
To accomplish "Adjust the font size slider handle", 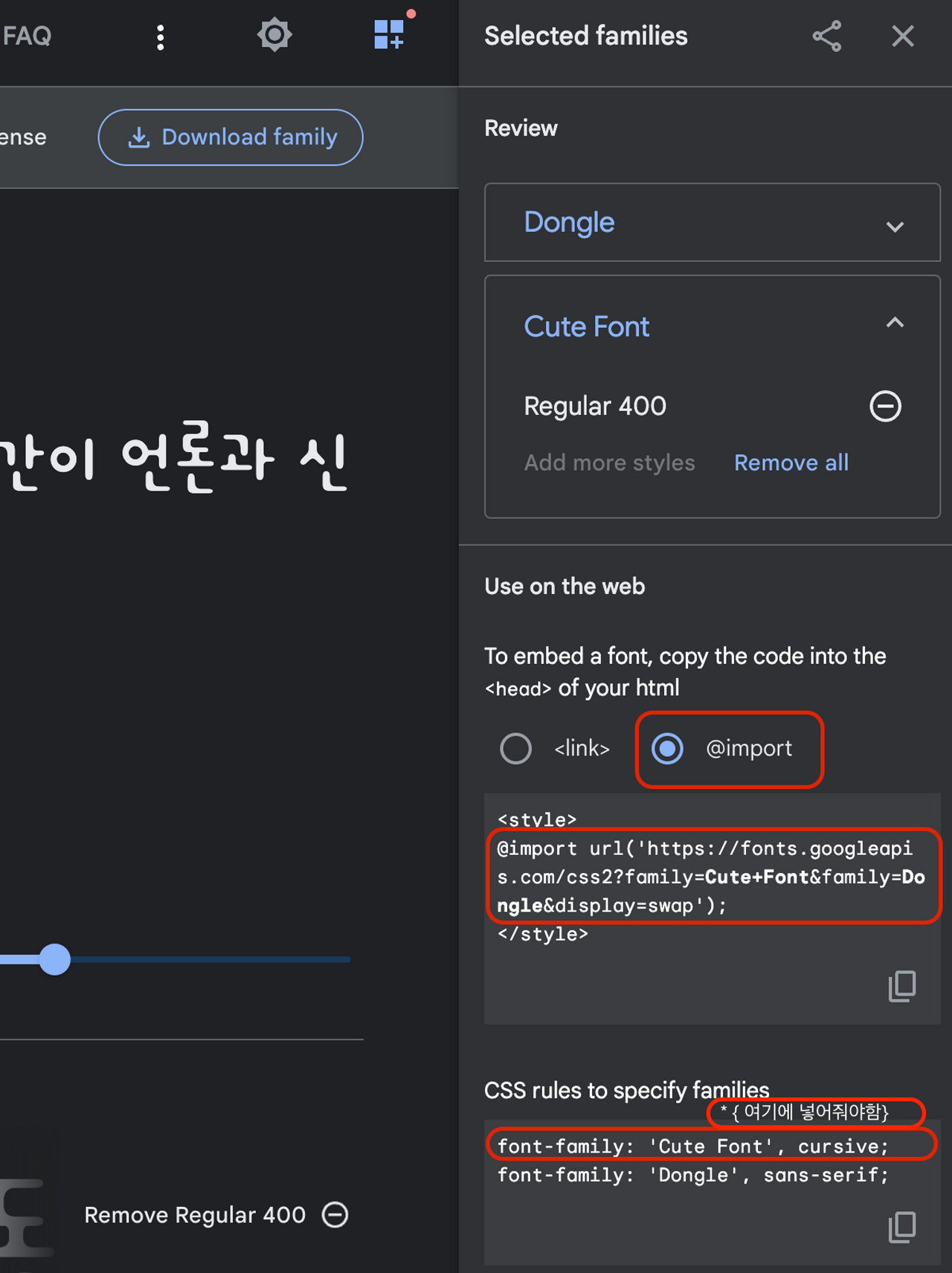I will [54, 959].
